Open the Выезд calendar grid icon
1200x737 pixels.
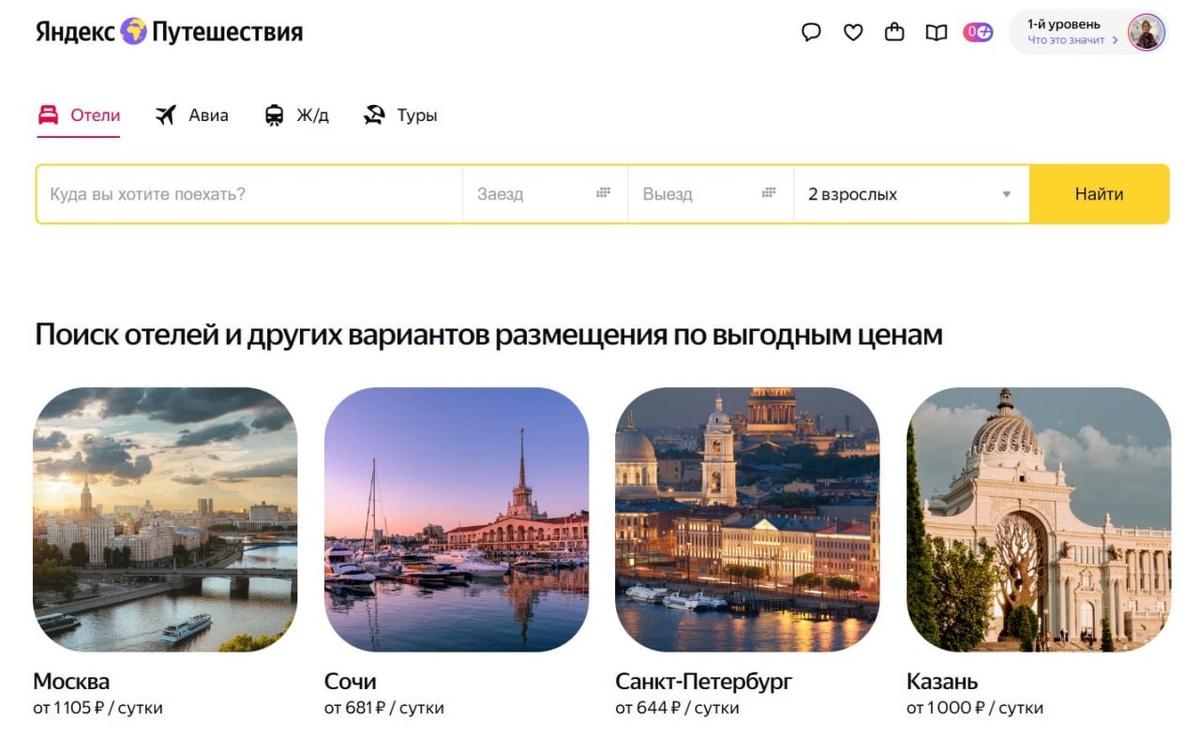tap(769, 193)
